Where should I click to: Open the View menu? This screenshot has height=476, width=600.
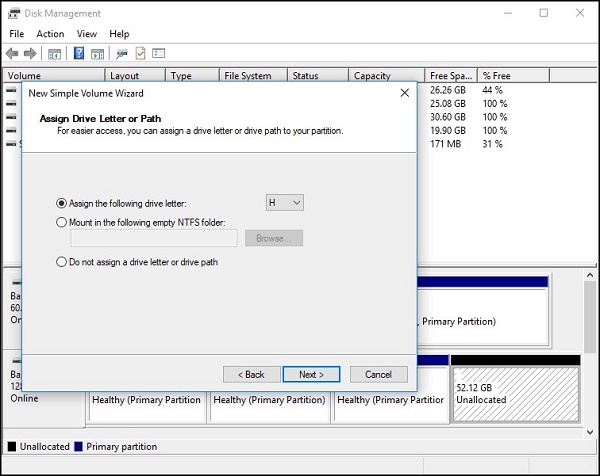(86, 34)
